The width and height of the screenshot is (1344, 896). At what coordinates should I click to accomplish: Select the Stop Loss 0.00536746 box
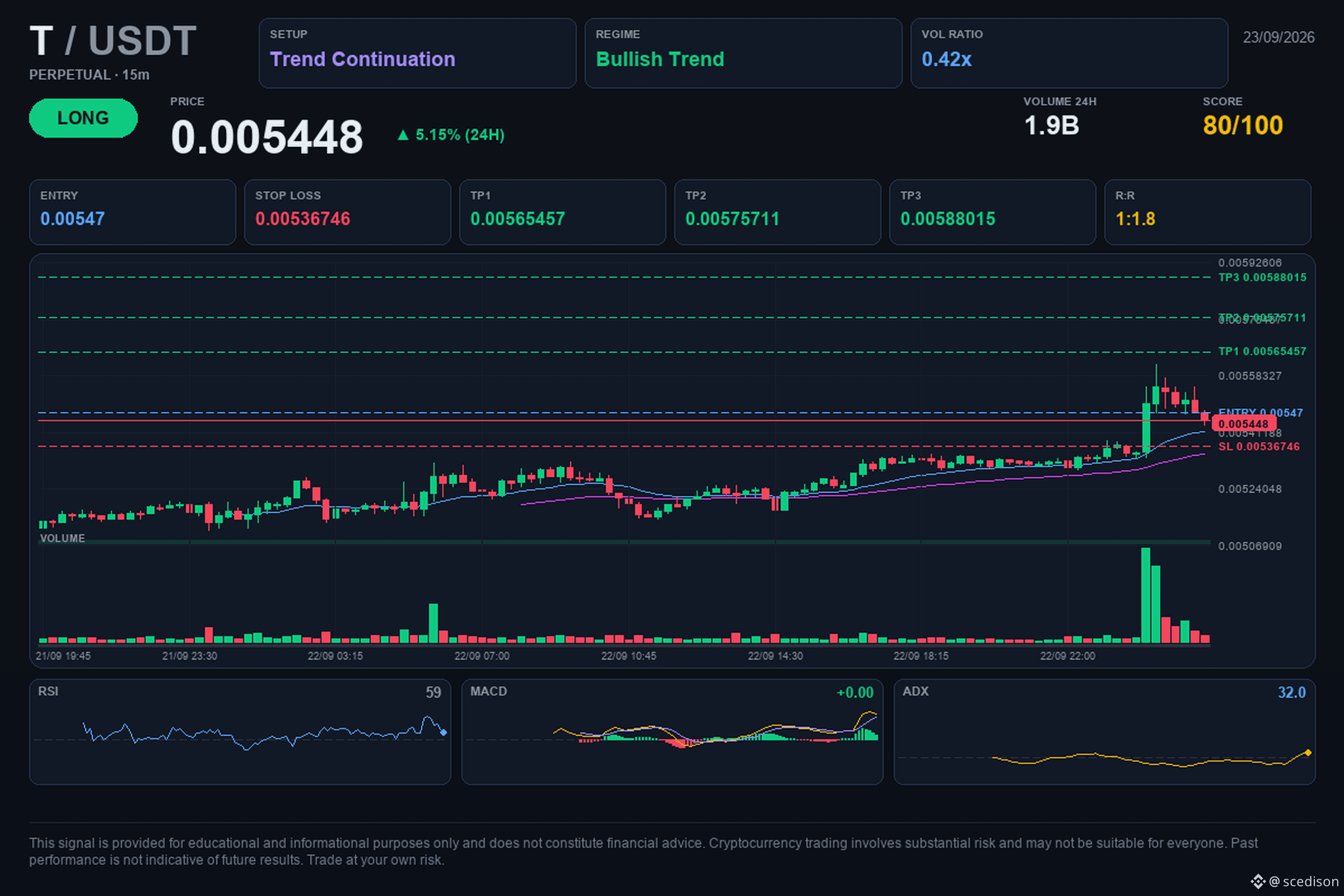click(347, 212)
